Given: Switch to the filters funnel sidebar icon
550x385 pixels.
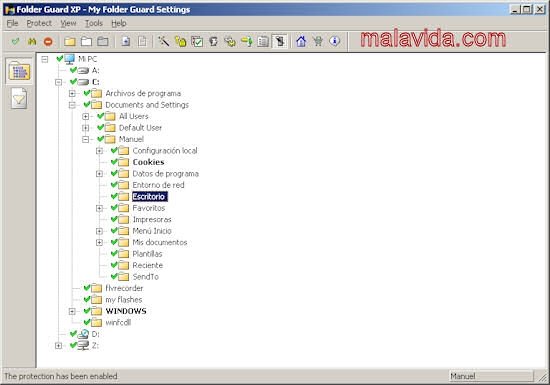Looking at the screenshot, I should (19, 99).
